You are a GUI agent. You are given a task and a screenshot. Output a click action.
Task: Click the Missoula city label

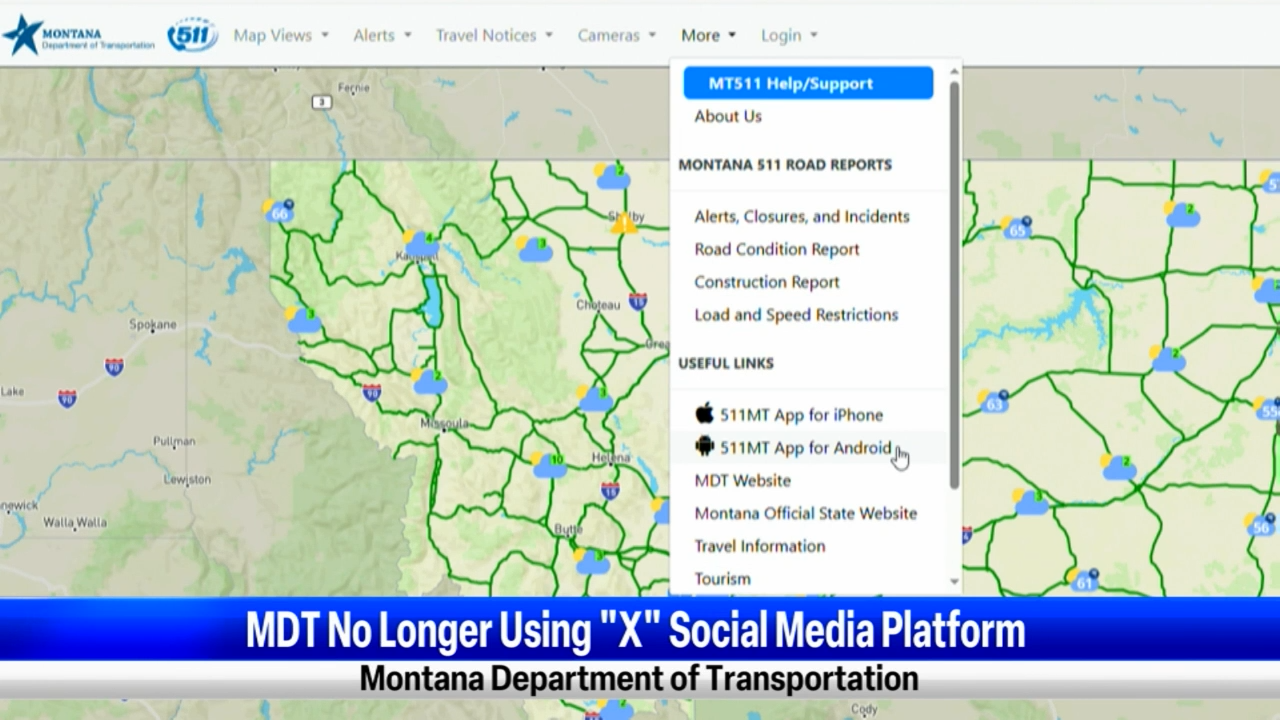444,424
